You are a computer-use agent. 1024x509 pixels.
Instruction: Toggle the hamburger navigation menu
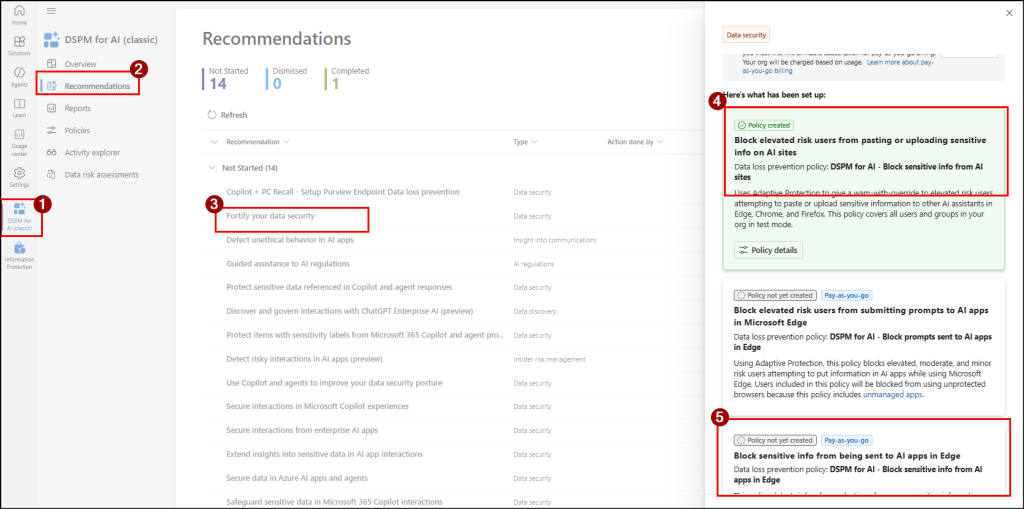(x=51, y=11)
